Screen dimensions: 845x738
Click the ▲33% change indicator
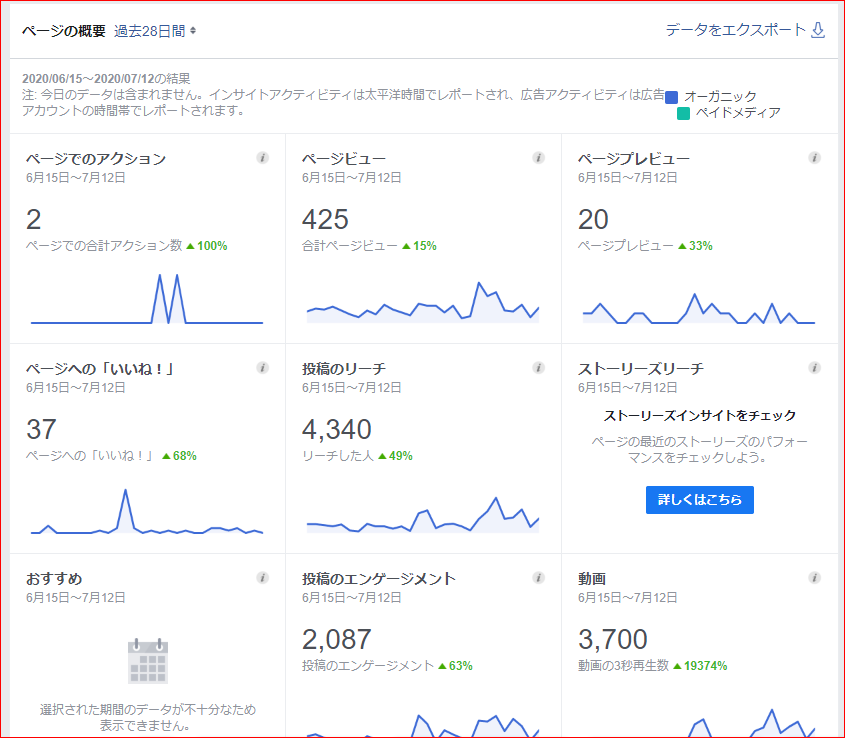pos(695,246)
